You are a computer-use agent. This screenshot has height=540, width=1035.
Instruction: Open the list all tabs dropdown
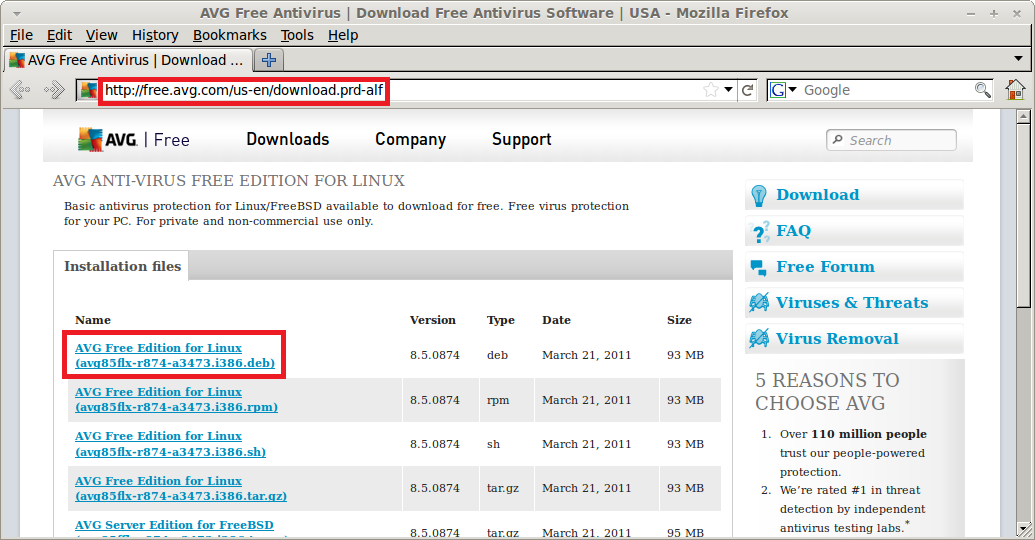coord(1018,59)
